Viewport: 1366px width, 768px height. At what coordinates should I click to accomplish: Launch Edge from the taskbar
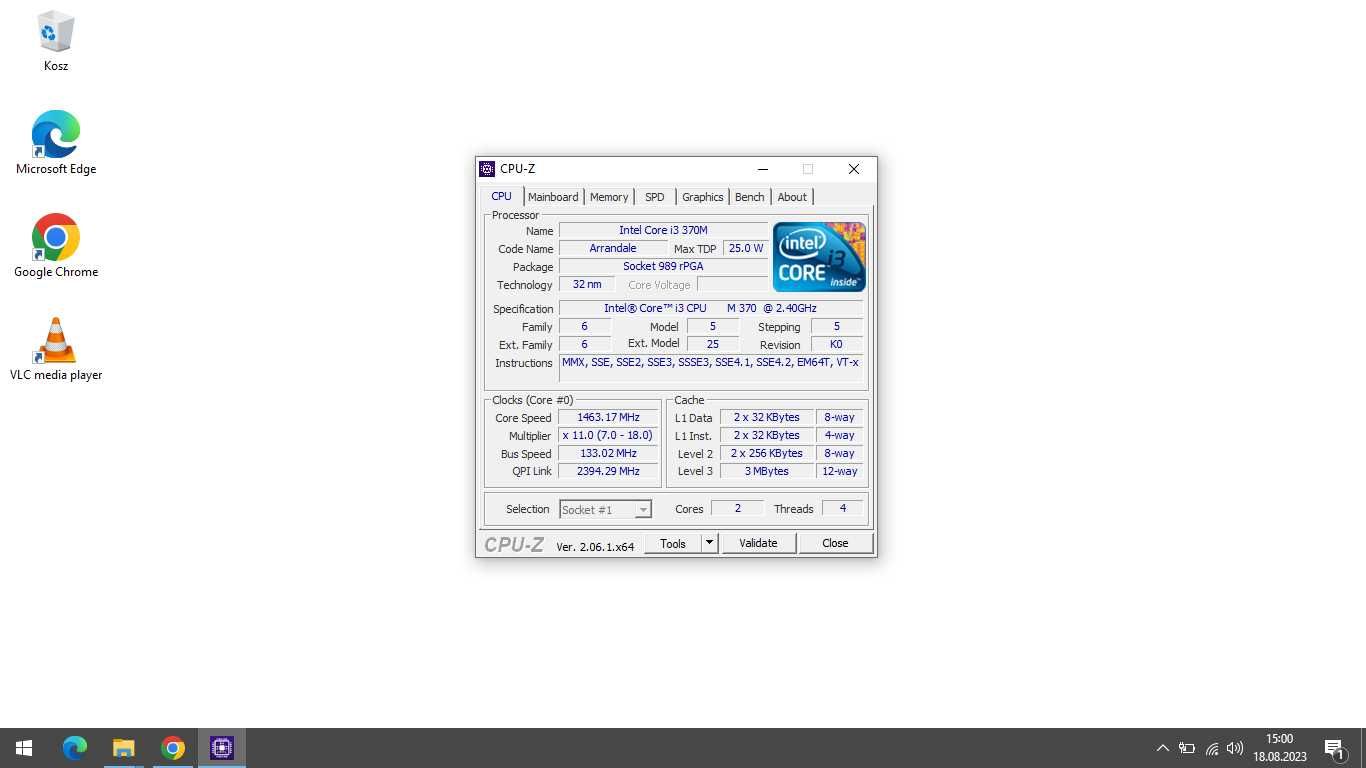(x=75, y=748)
